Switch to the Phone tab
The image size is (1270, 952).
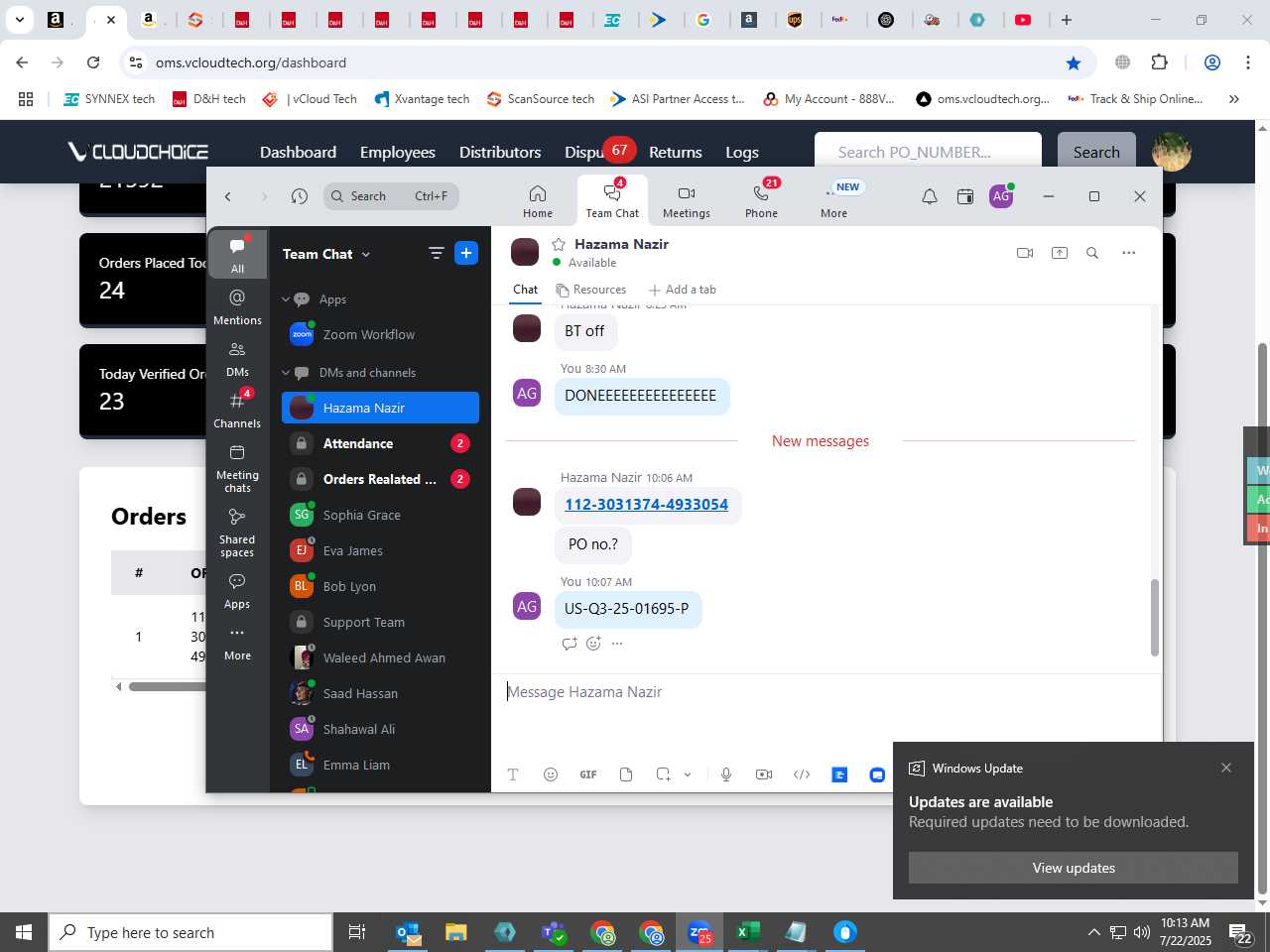point(762,200)
